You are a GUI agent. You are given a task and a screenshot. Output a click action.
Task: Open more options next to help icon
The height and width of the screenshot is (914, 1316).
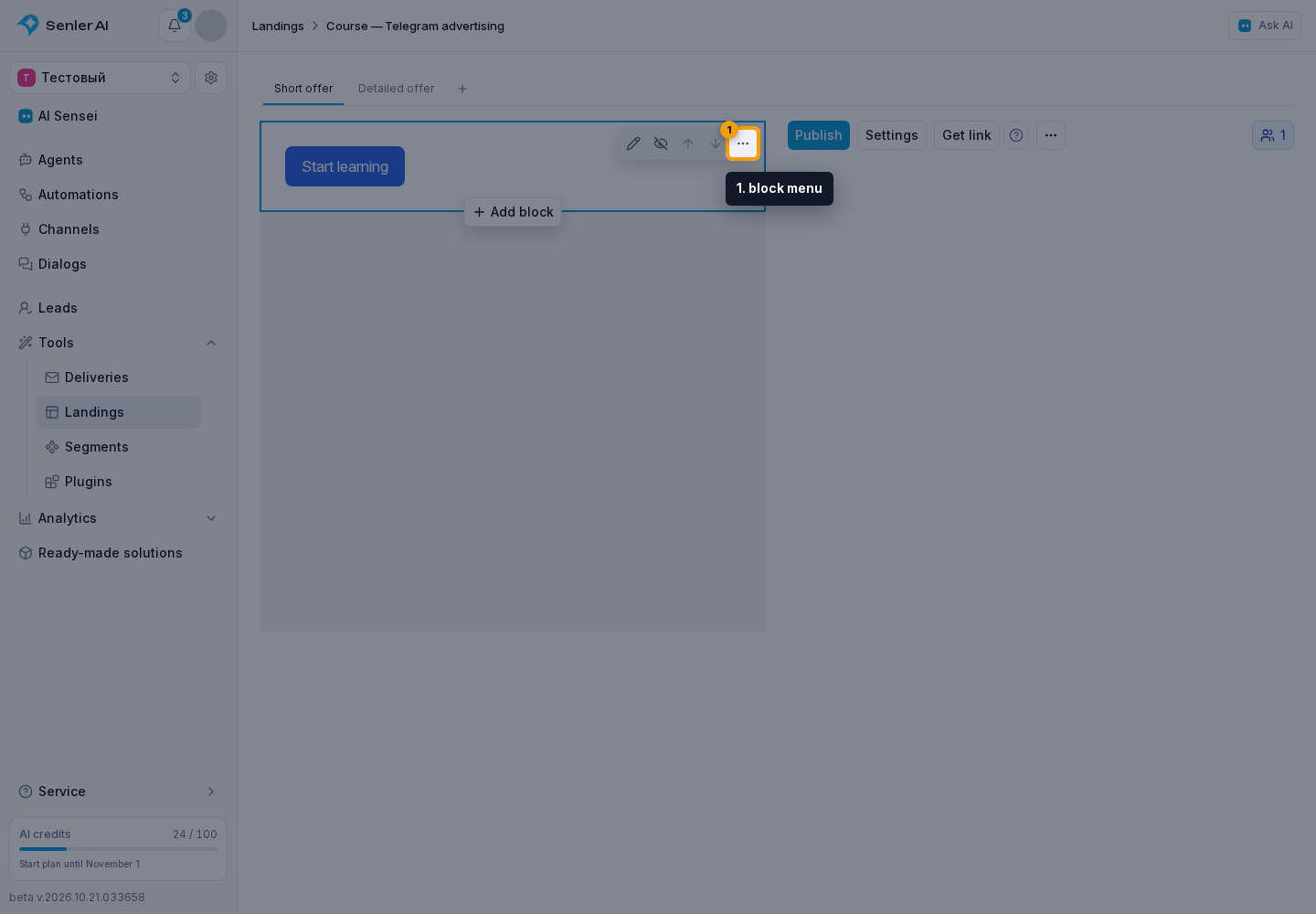click(x=1051, y=135)
